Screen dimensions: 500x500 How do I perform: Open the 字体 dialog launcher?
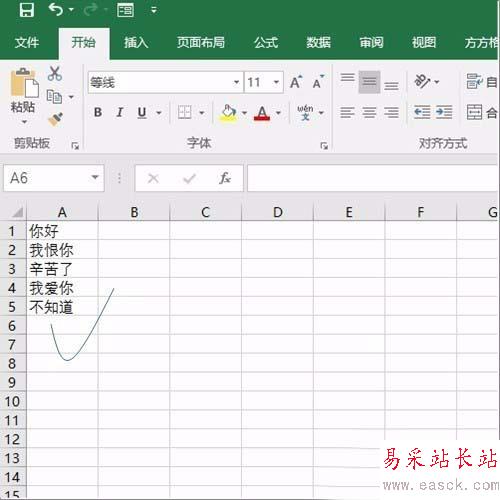324,146
